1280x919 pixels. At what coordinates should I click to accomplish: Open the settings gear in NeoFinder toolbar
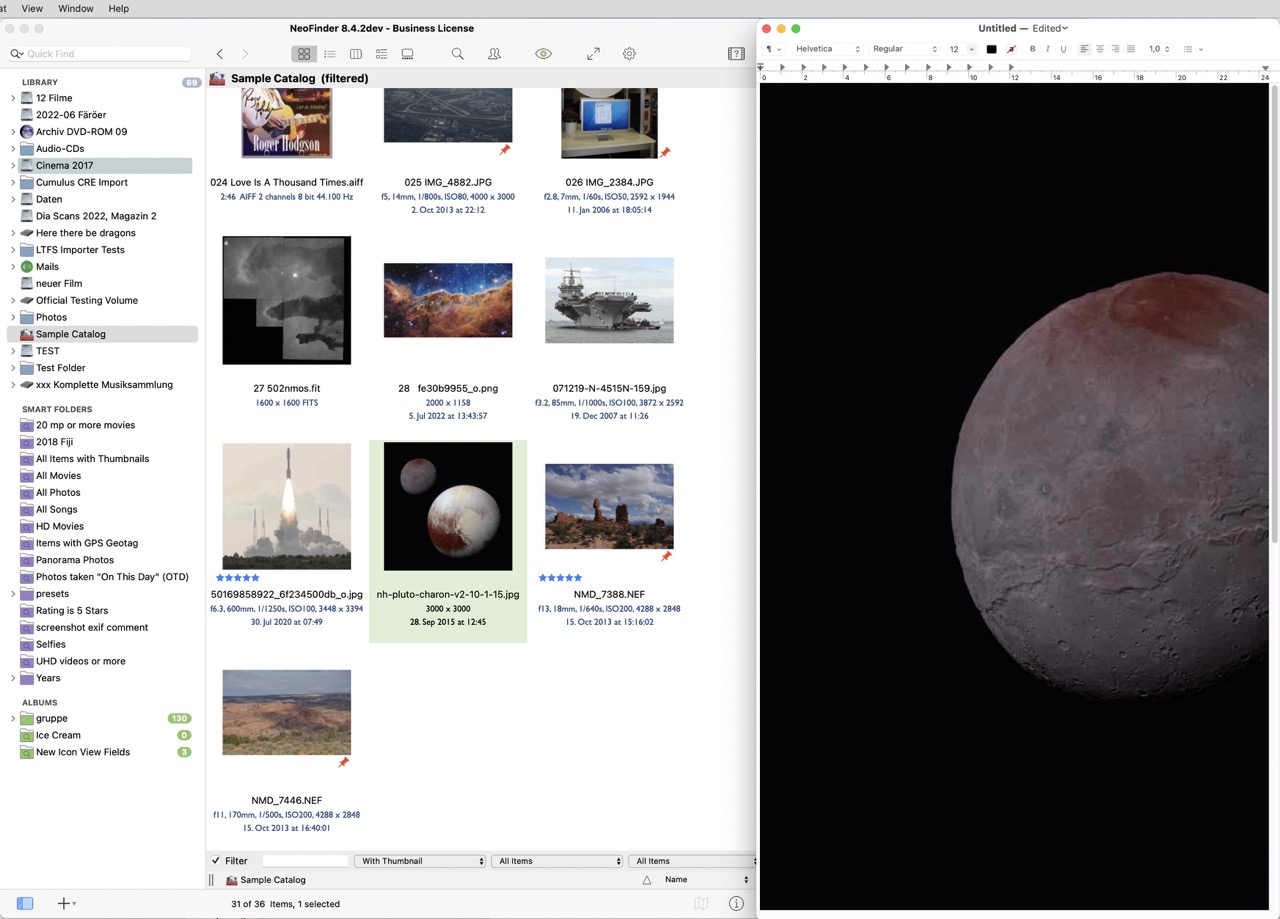tap(629, 54)
